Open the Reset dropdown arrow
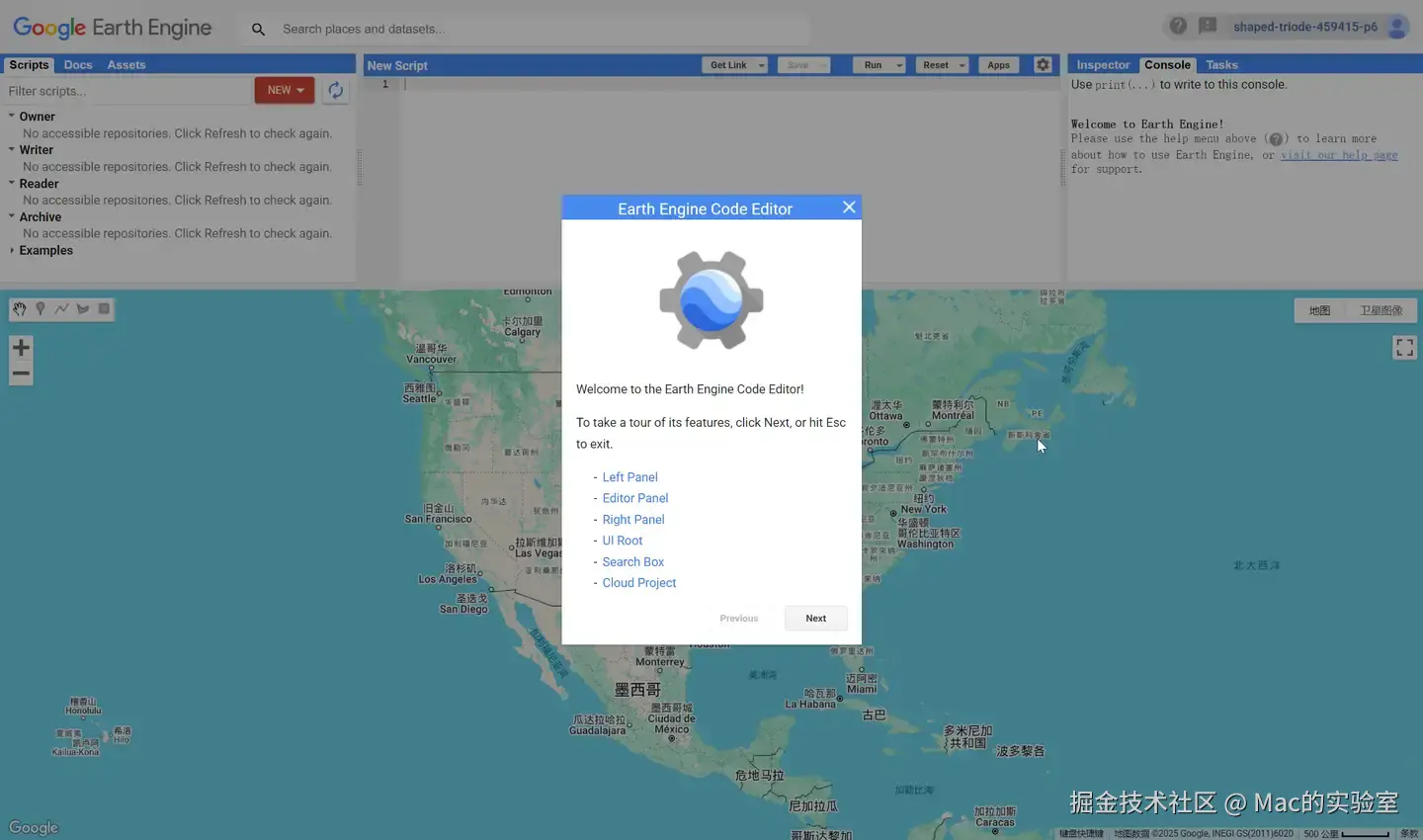 click(962, 65)
